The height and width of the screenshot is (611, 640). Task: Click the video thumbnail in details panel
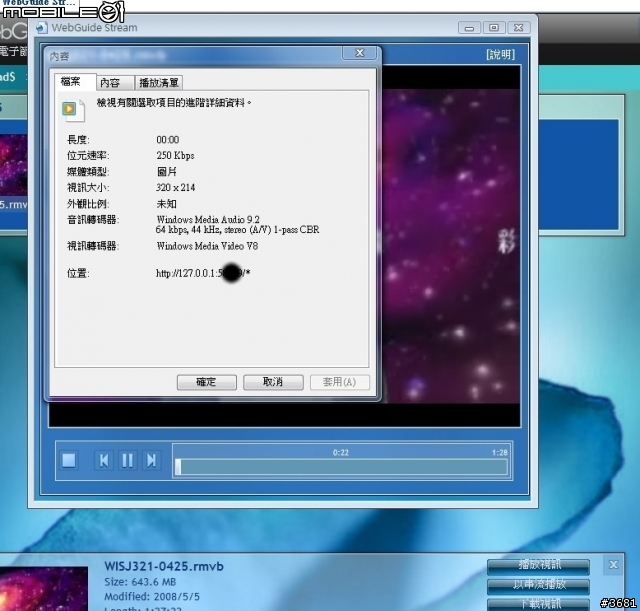44,589
